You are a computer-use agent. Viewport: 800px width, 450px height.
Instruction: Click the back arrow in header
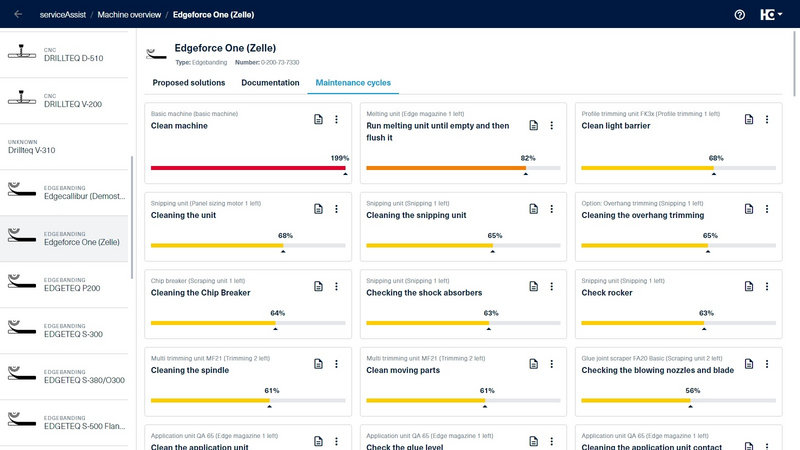pyautogui.click(x=18, y=15)
